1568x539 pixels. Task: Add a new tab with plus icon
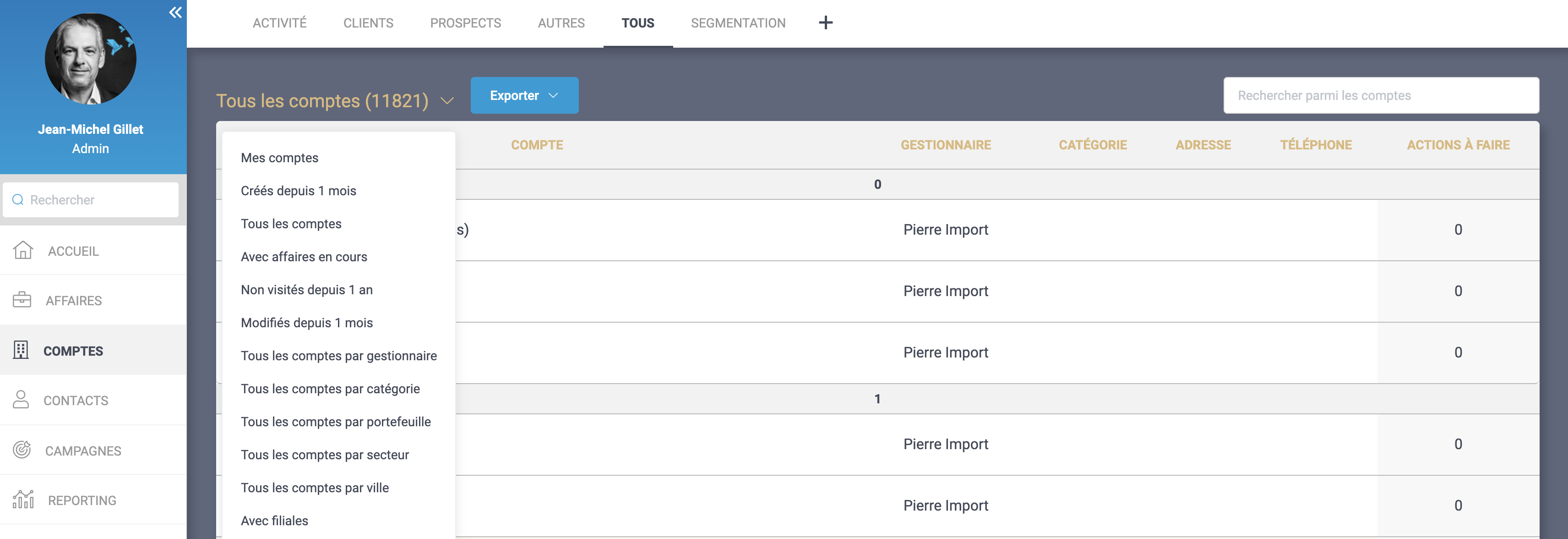pyautogui.click(x=825, y=23)
